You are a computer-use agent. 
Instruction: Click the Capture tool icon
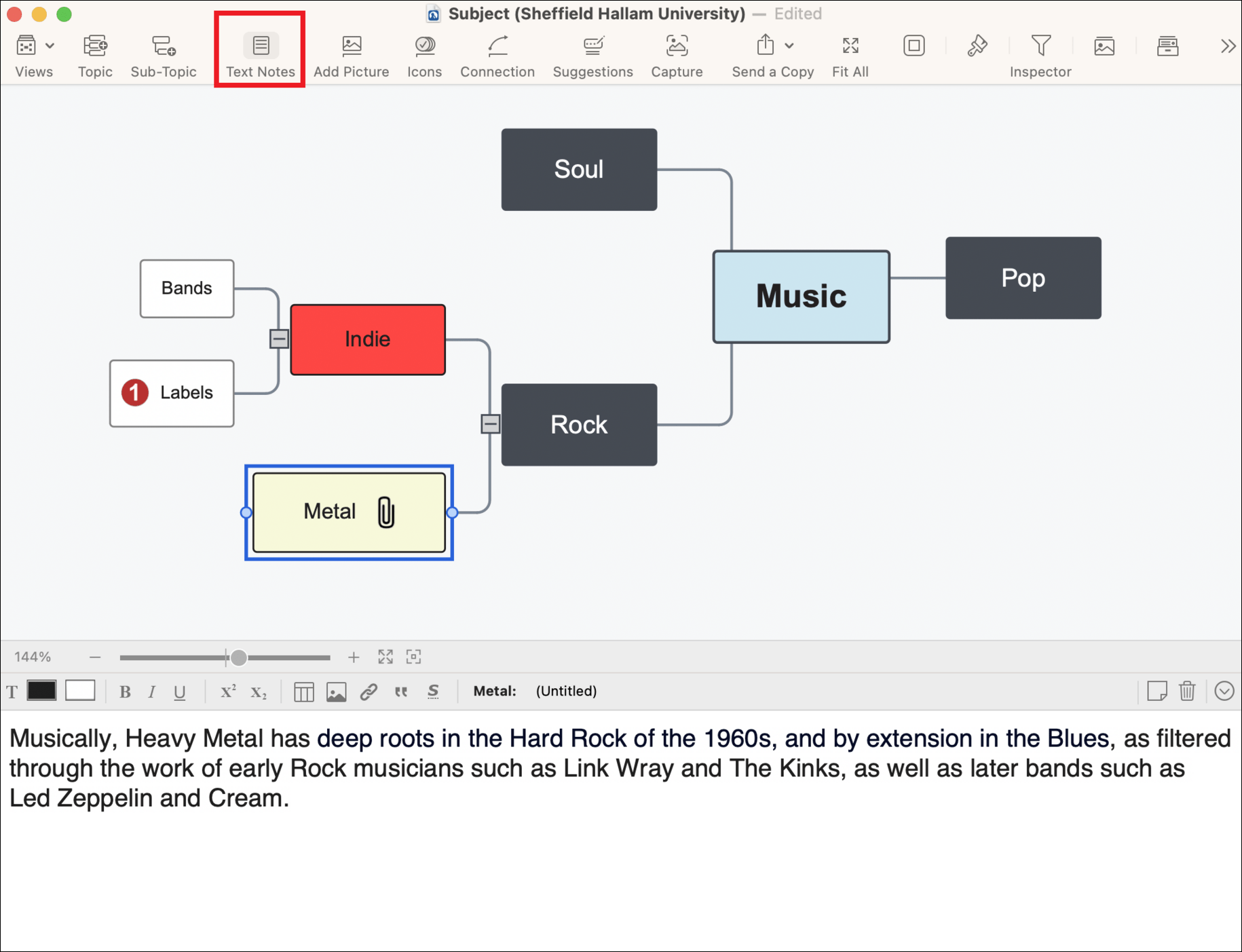677,46
